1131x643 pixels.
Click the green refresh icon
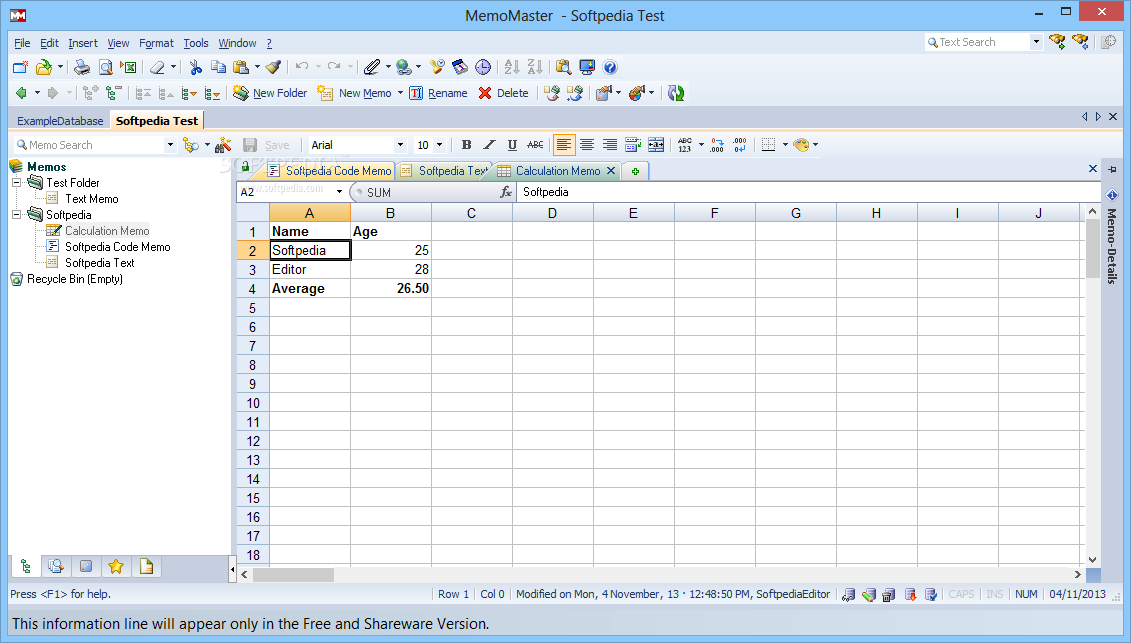point(676,93)
